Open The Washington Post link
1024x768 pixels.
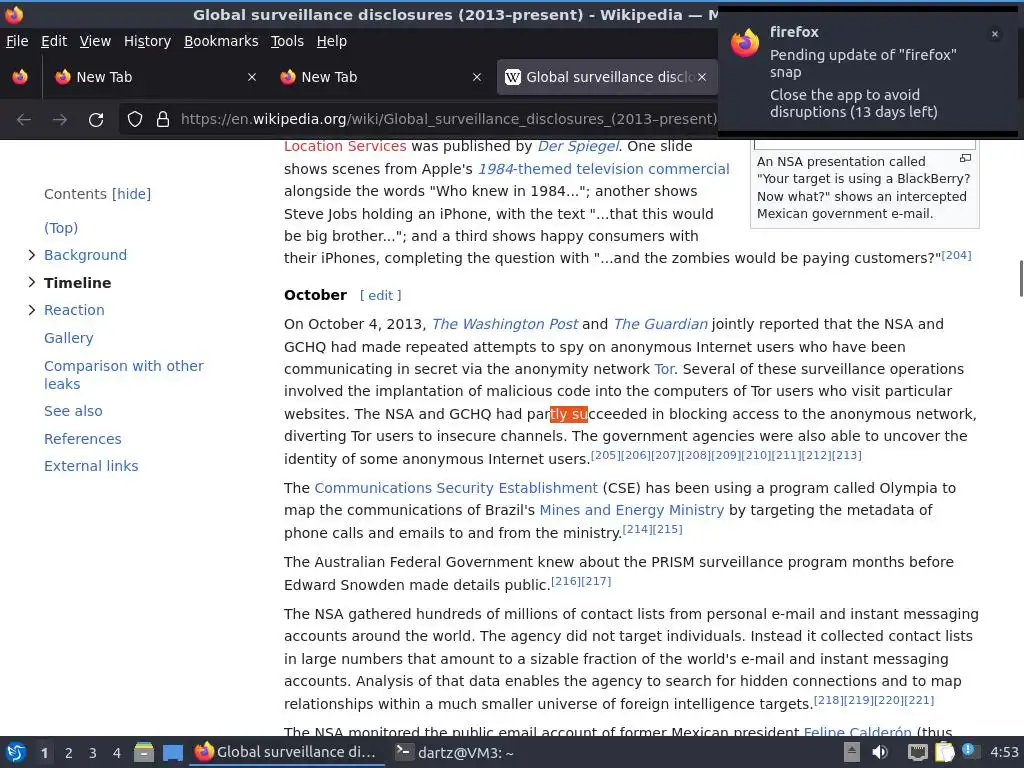(504, 325)
